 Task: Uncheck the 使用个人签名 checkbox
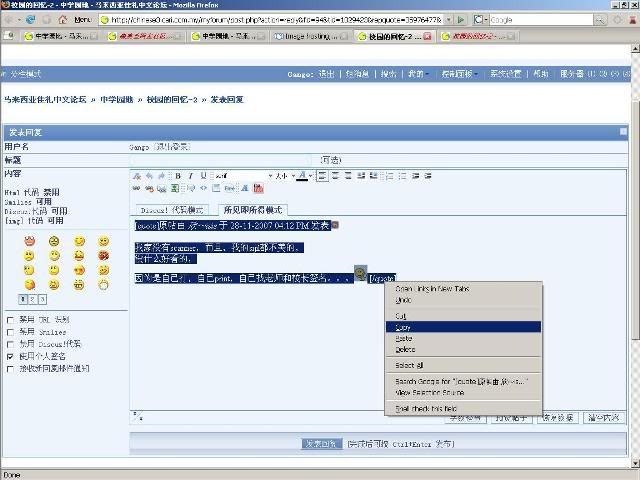tap(11, 356)
